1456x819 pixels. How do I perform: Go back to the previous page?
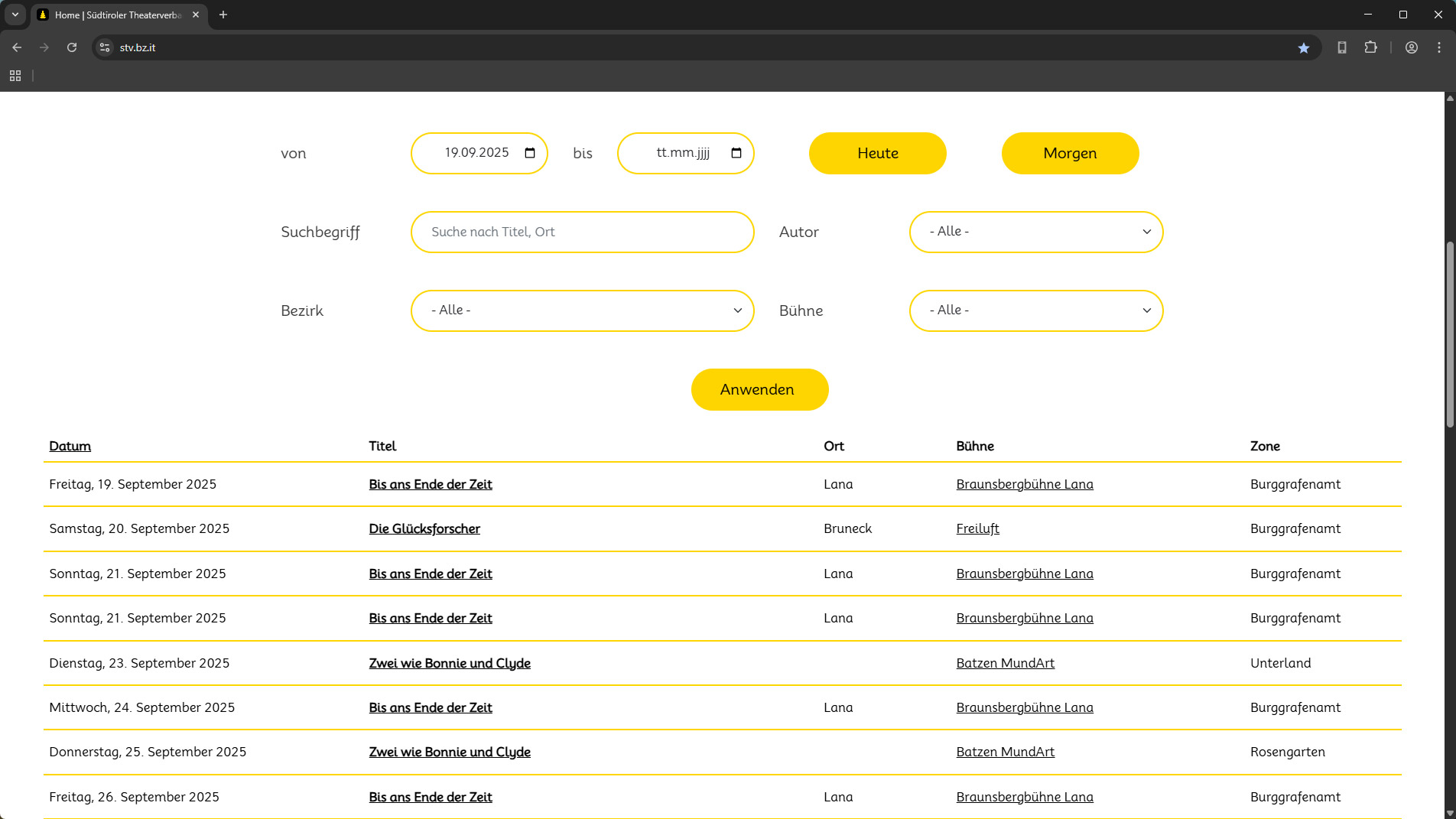17,47
